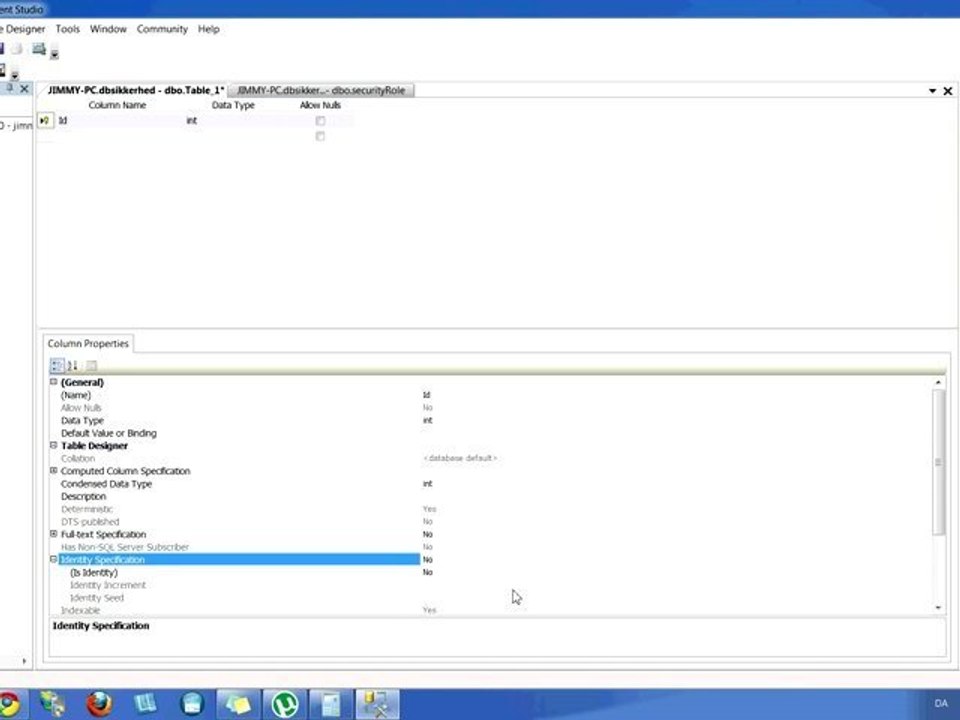This screenshot has width=960, height=720.
Task: Click the (Is Identity) value No
Action: click(x=427, y=572)
